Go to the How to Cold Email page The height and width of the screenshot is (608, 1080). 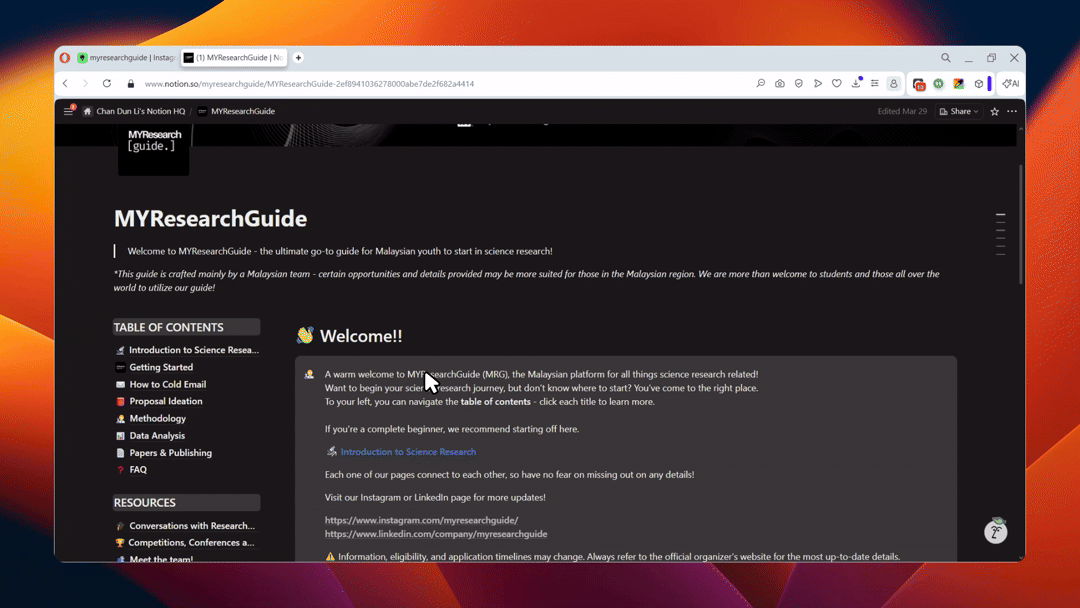(x=167, y=384)
